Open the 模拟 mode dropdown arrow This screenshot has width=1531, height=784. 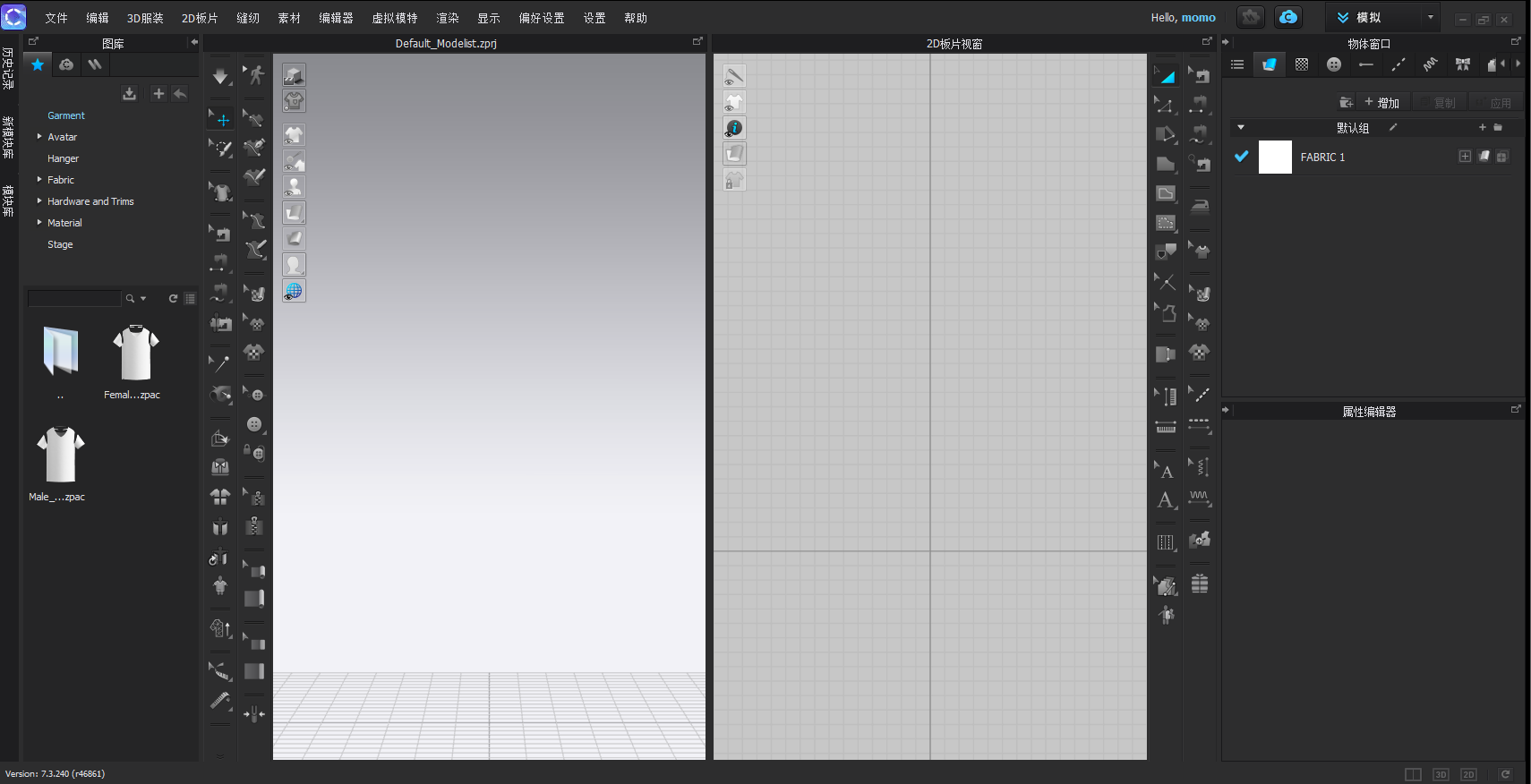click(1430, 17)
